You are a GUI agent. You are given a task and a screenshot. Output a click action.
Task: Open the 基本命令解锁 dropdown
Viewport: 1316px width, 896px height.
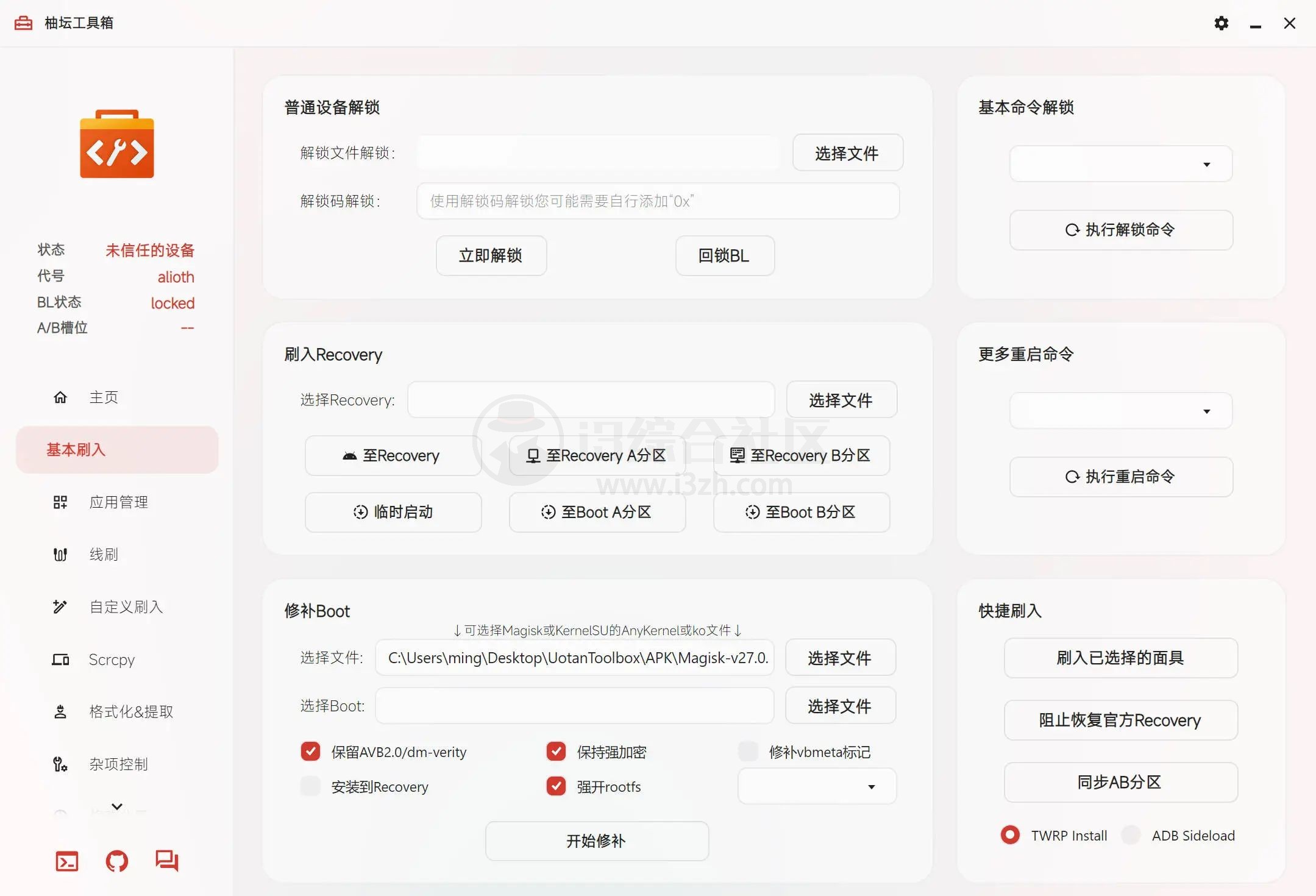[x=1121, y=164]
